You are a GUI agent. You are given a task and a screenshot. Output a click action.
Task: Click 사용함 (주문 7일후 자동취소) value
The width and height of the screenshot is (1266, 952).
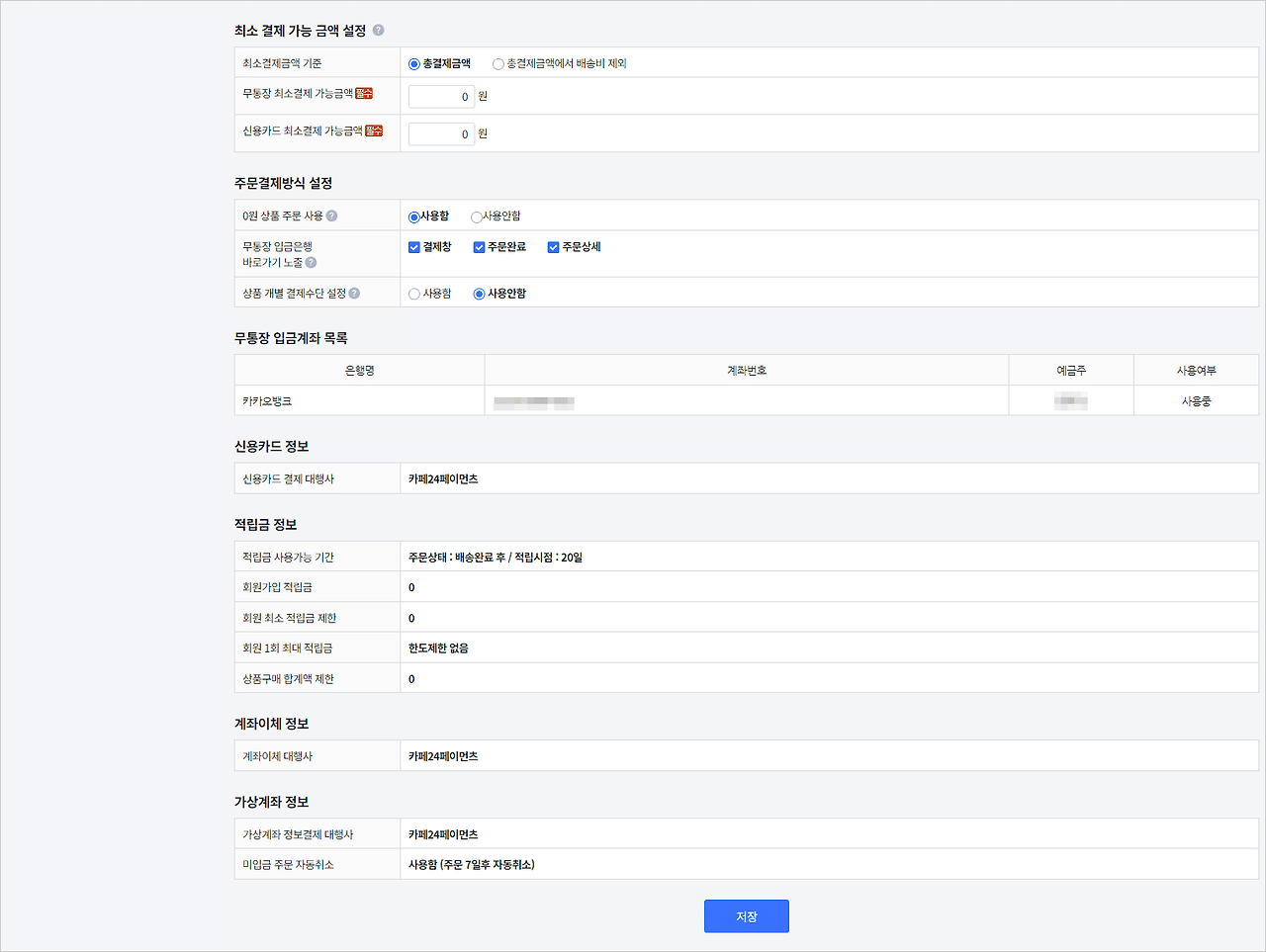pos(472,865)
